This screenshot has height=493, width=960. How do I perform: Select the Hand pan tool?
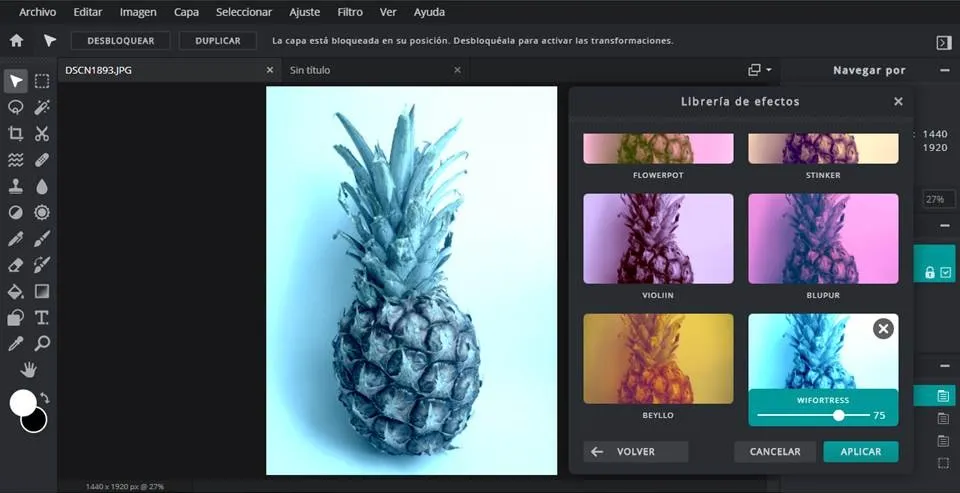click(29, 370)
